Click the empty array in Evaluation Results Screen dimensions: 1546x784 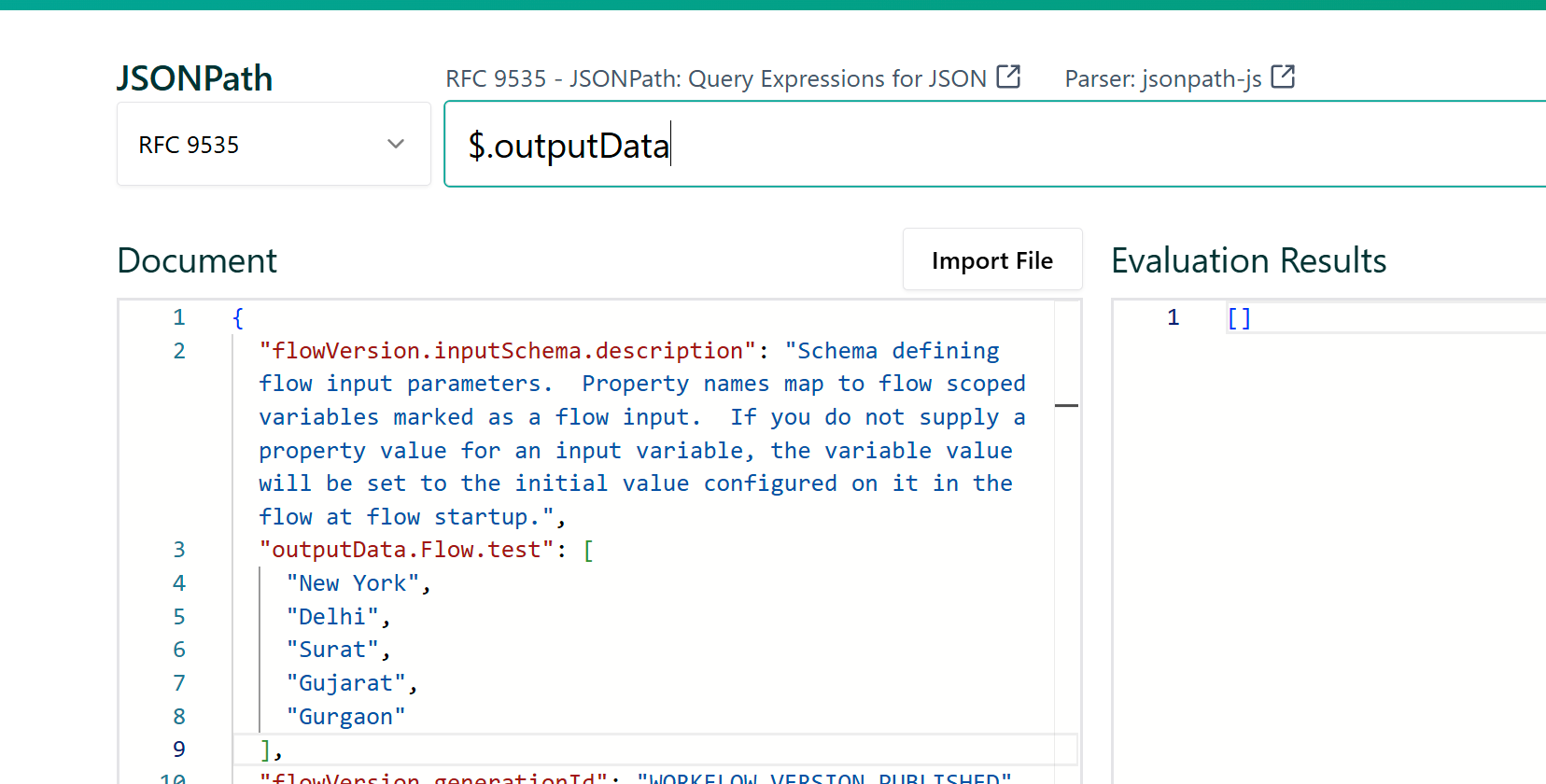tap(1239, 318)
